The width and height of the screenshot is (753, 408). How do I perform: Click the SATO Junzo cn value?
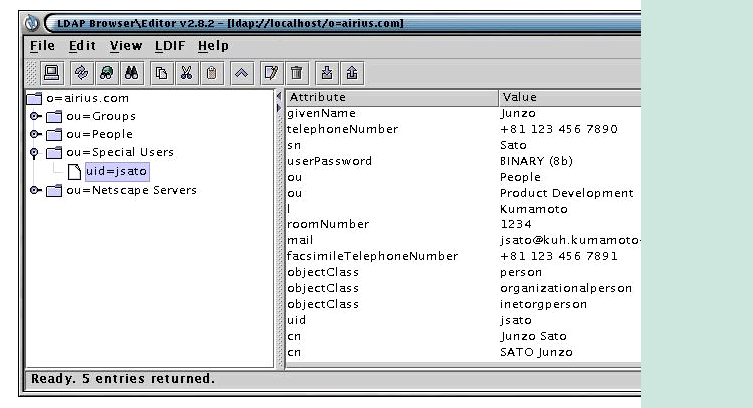pos(536,352)
